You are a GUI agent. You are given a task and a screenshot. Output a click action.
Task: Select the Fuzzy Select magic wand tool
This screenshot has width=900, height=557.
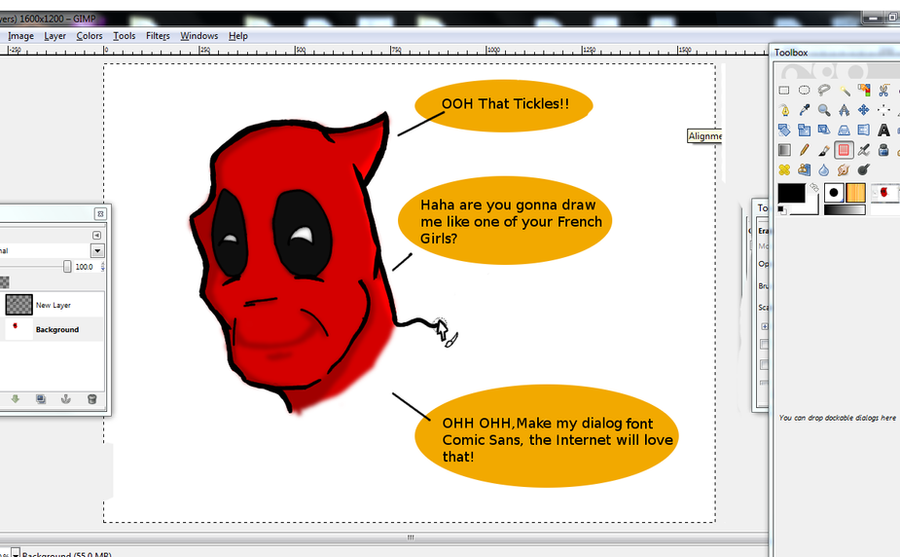pyautogui.click(x=844, y=90)
